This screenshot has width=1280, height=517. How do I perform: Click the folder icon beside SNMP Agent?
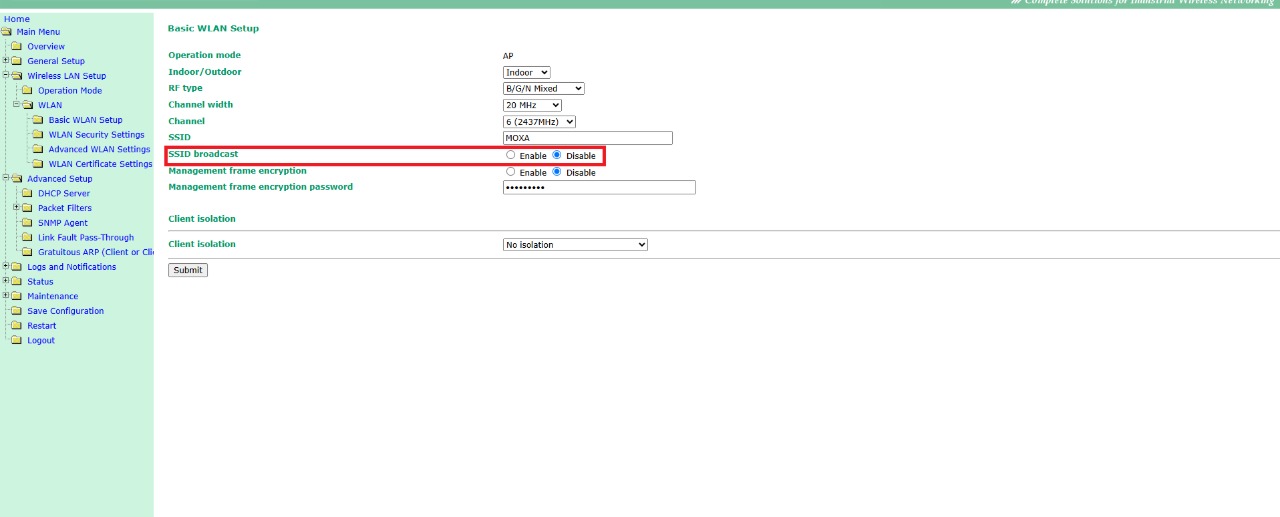pos(27,223)
